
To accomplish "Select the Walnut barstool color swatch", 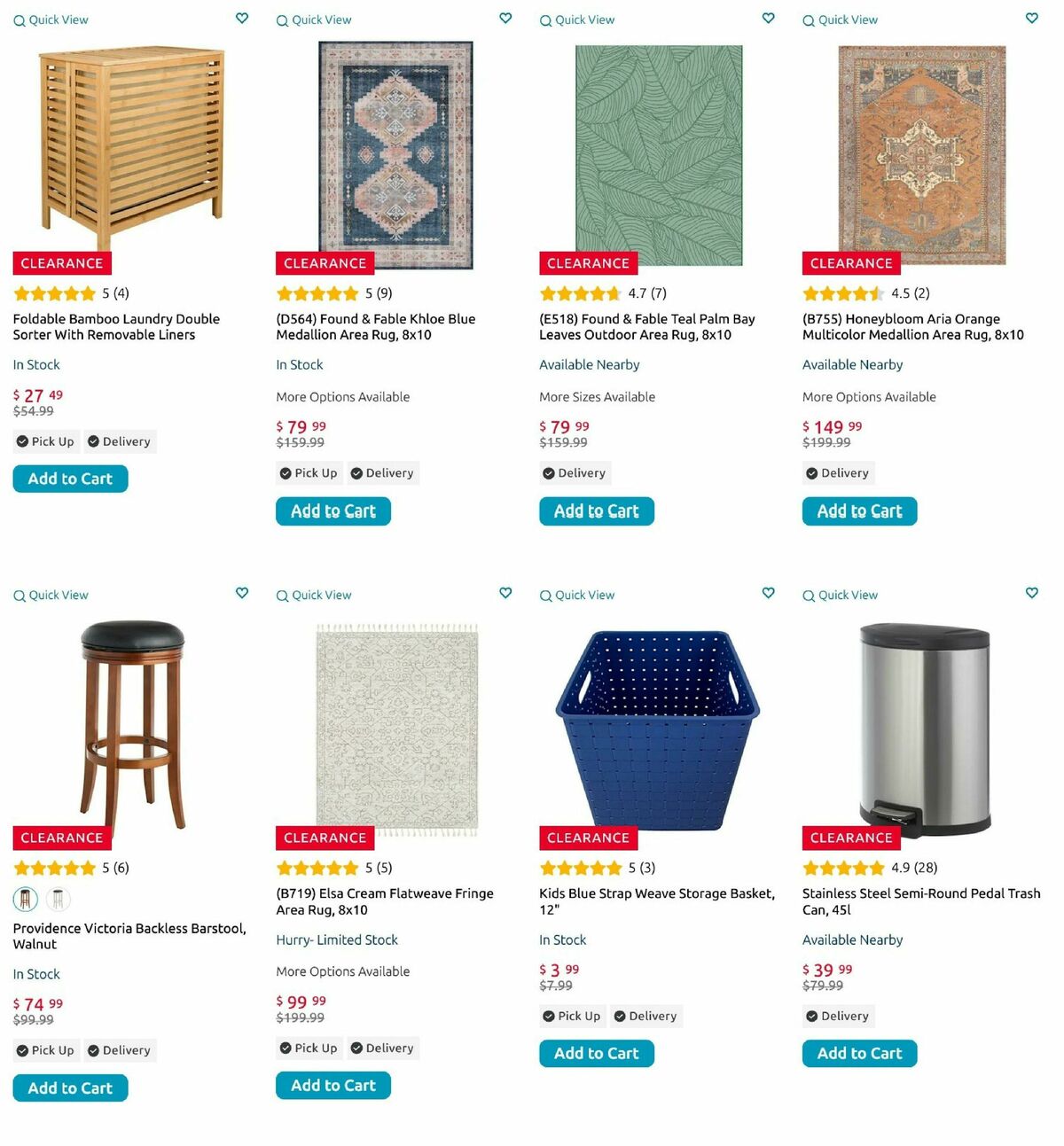I will pos(26,900).
